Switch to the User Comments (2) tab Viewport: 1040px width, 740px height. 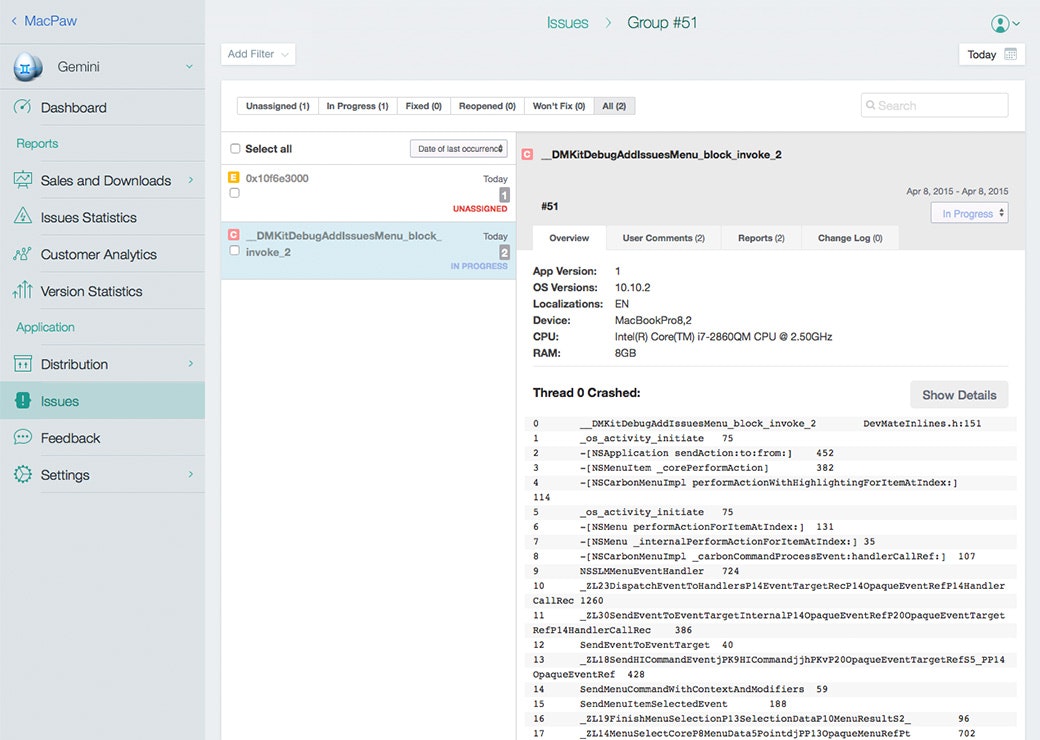[x=663, y=238]
